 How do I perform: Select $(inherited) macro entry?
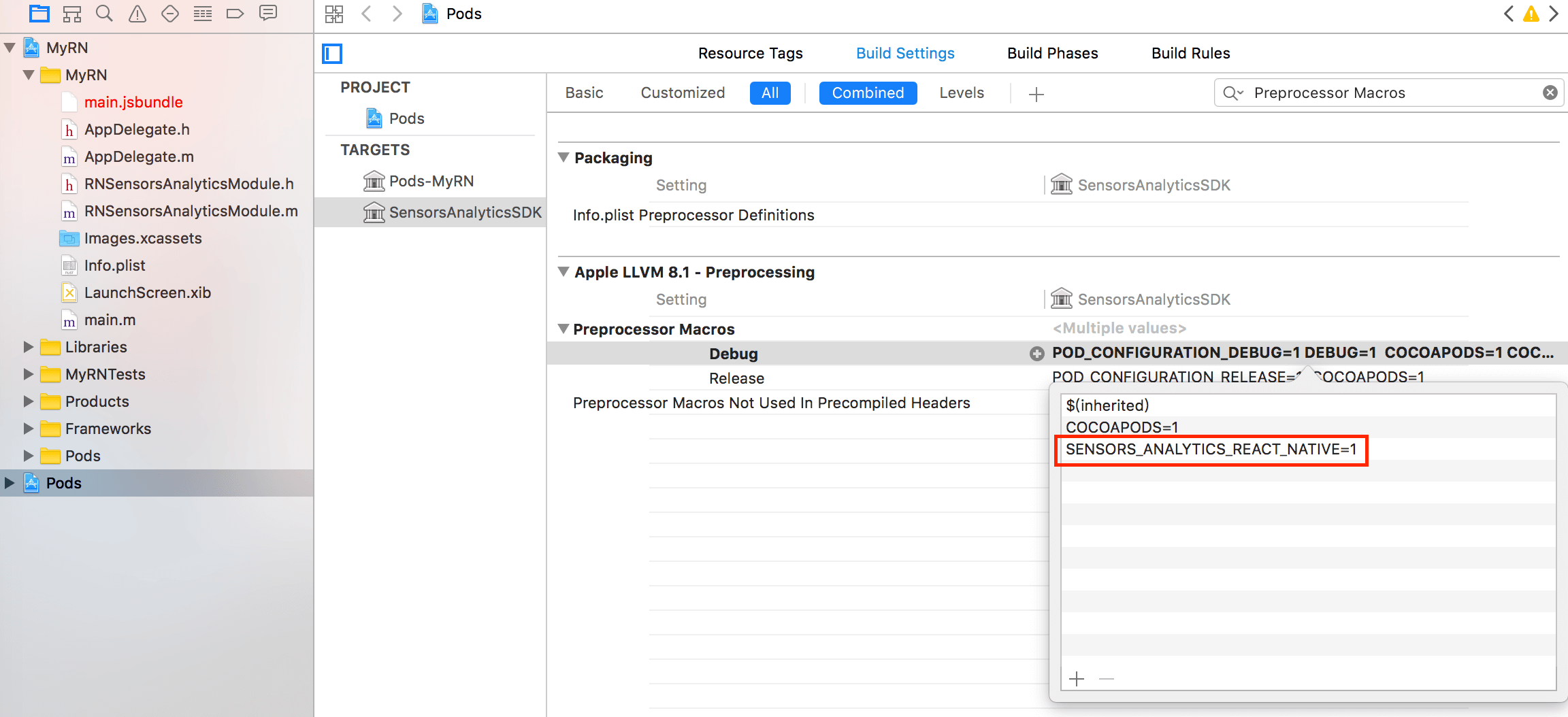coord(1308,405)
